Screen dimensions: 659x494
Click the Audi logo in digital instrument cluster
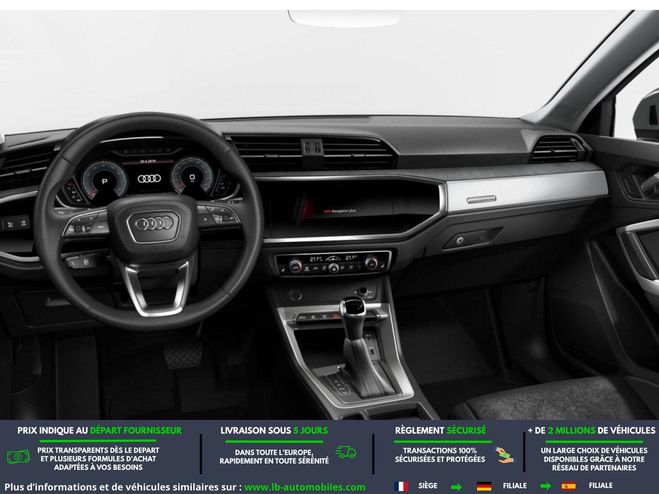[x=149, y=179]
